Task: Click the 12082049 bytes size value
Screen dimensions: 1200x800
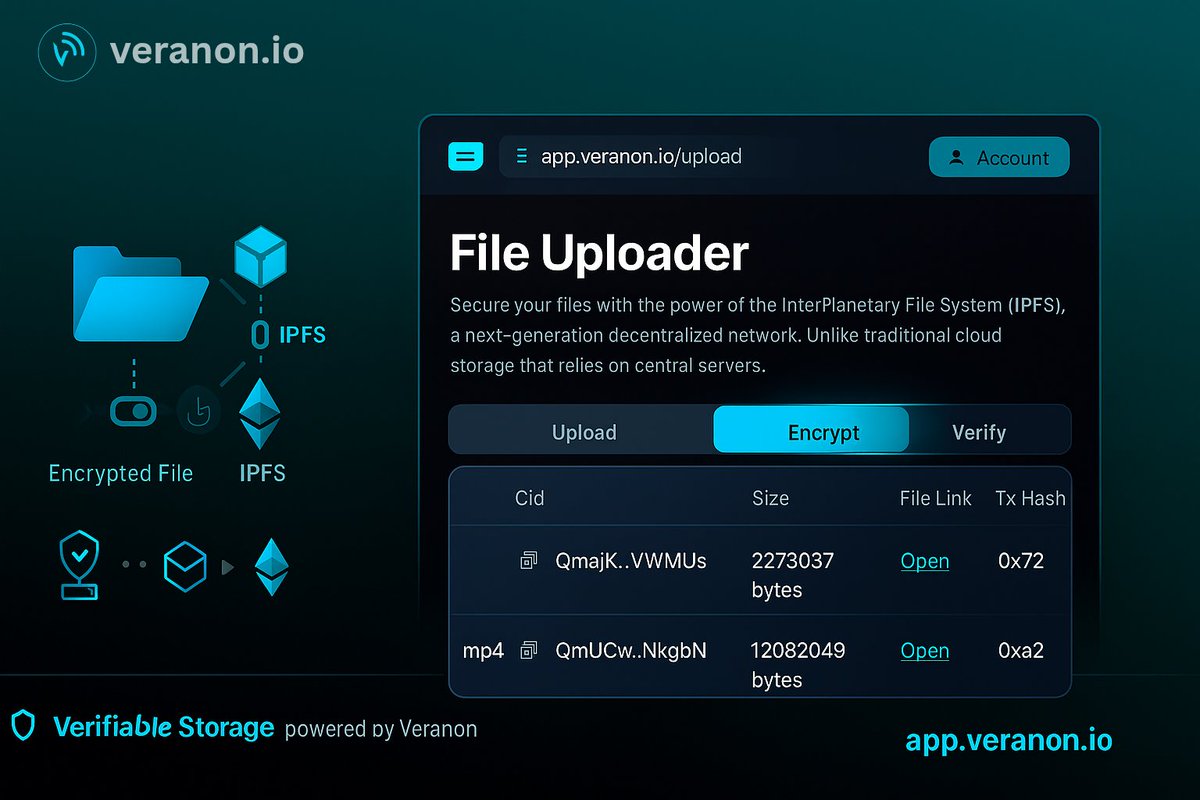Action: 798,665
